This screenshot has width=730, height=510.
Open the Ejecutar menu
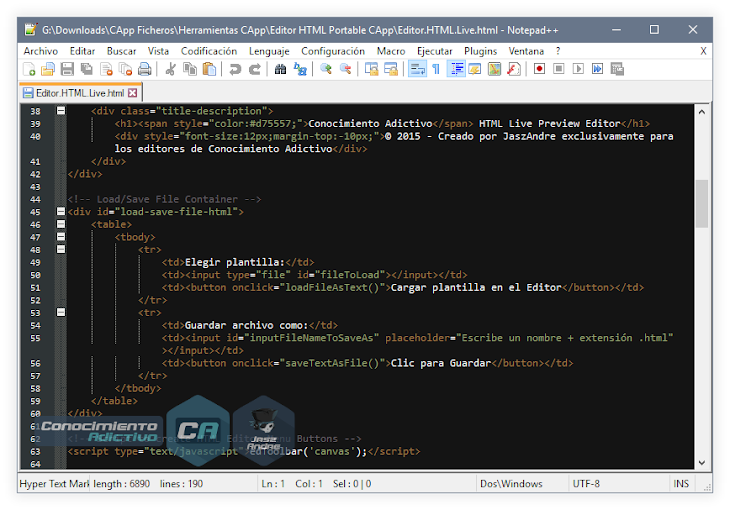[435, 51]
